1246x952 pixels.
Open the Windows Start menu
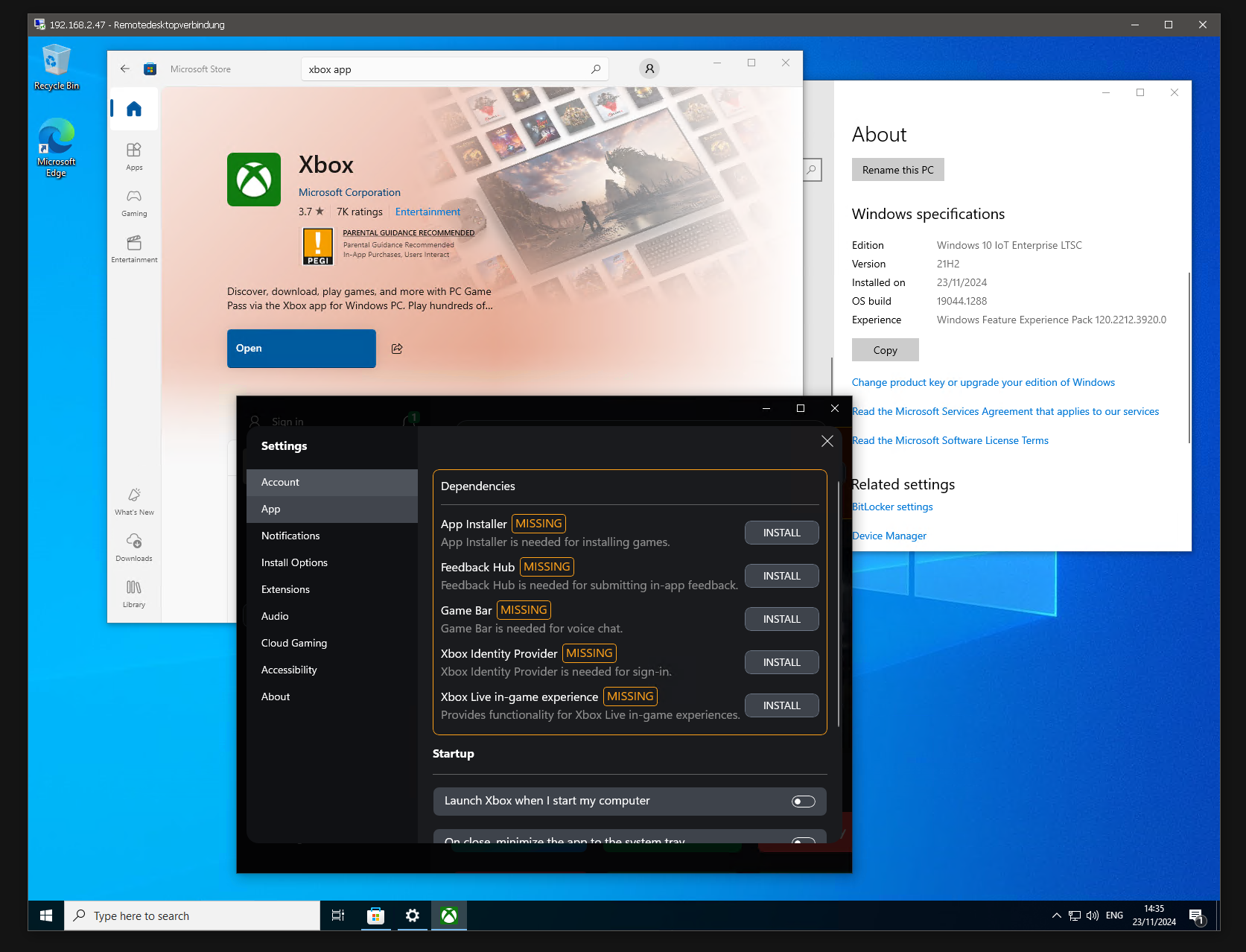(46, 915)
